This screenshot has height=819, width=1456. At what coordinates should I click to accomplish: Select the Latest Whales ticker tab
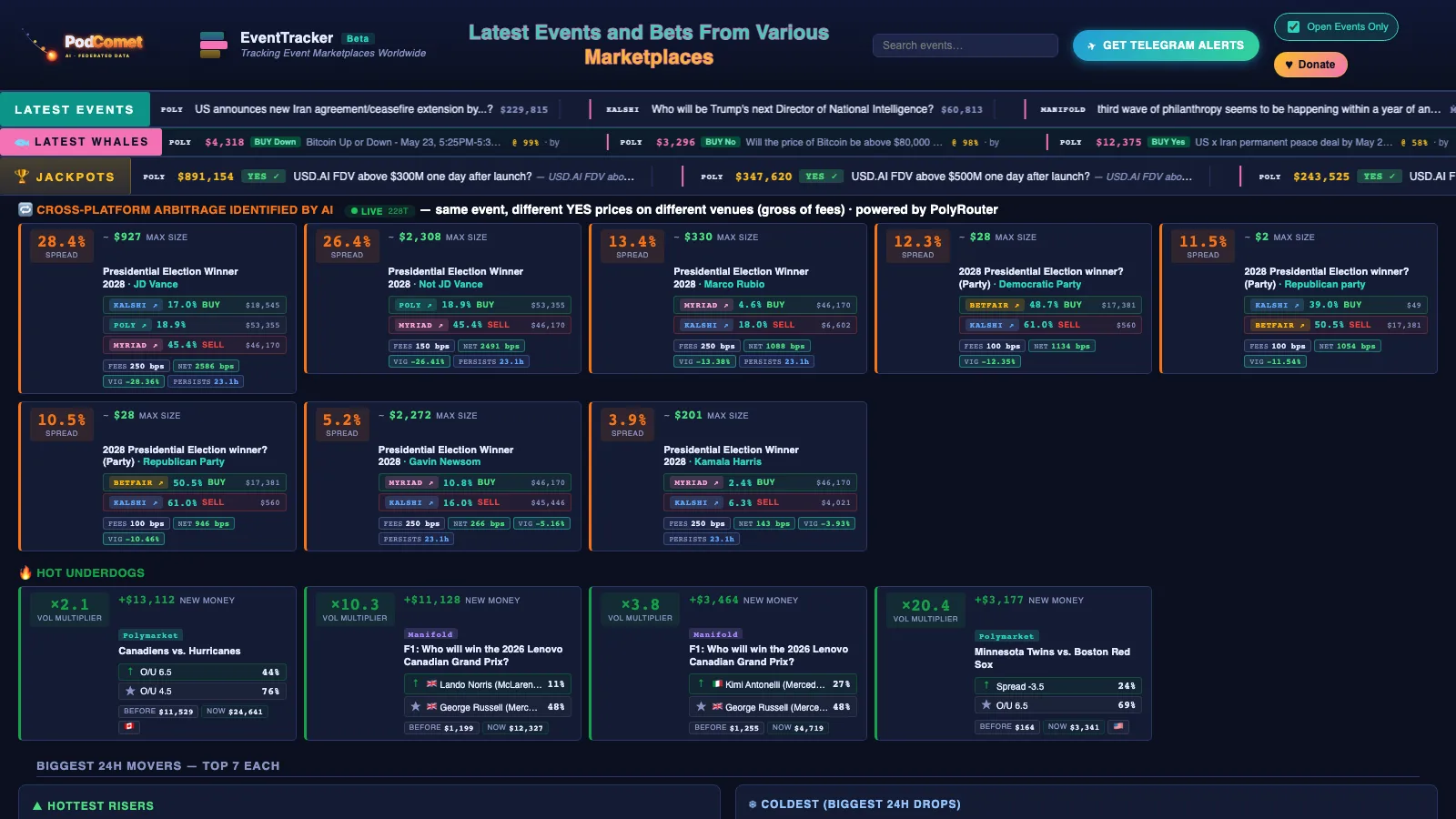tap(81, 142)
